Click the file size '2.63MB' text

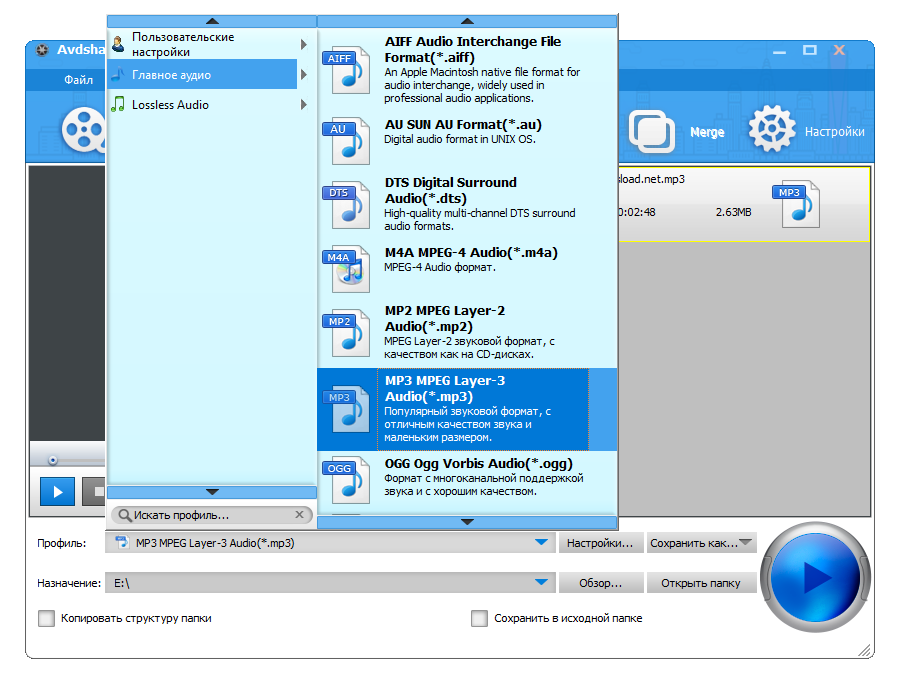pyautogui.click(x=733, y=213)
